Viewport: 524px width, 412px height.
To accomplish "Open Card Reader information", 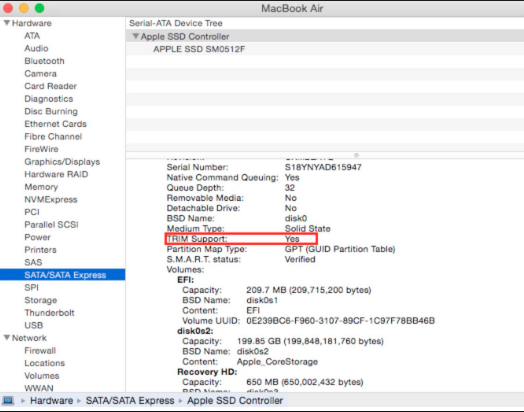I will point(50,86).
